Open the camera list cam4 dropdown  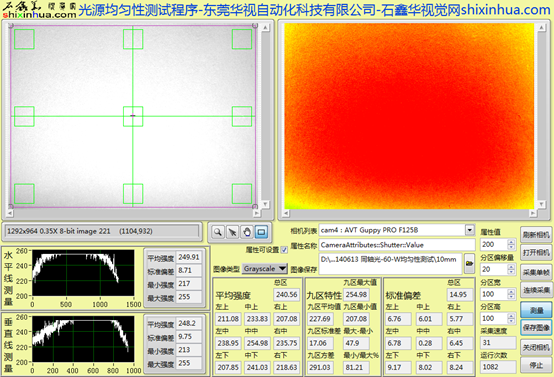[469, 230]
